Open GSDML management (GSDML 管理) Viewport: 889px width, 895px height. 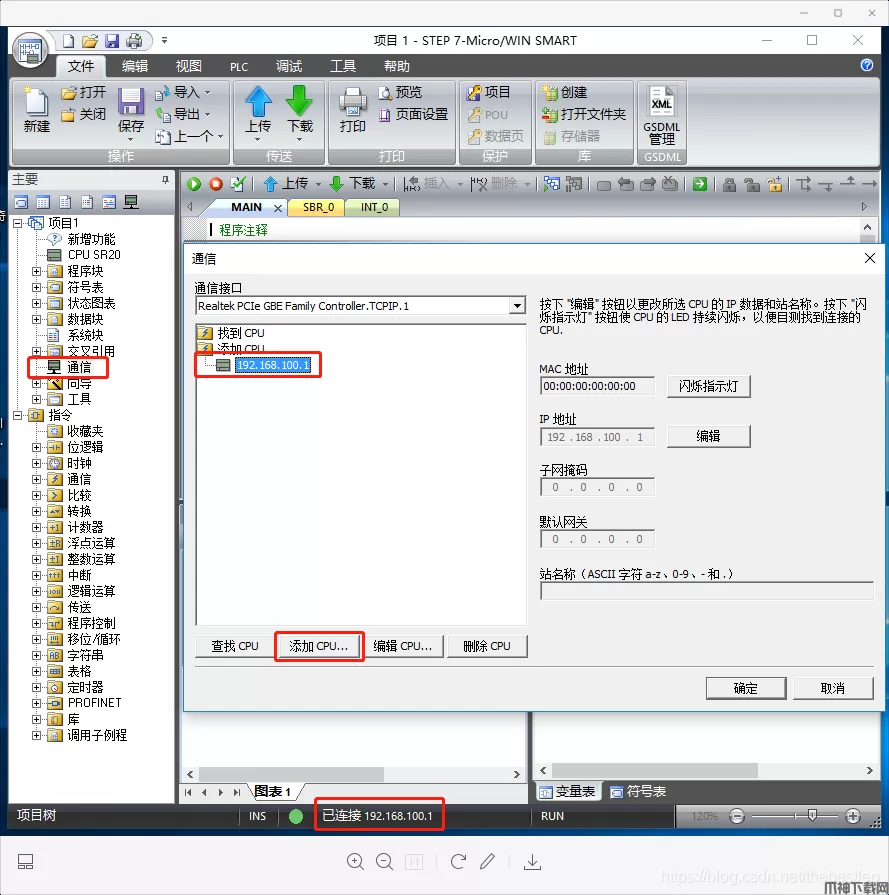pyautogui.click(x=662, y=116)
